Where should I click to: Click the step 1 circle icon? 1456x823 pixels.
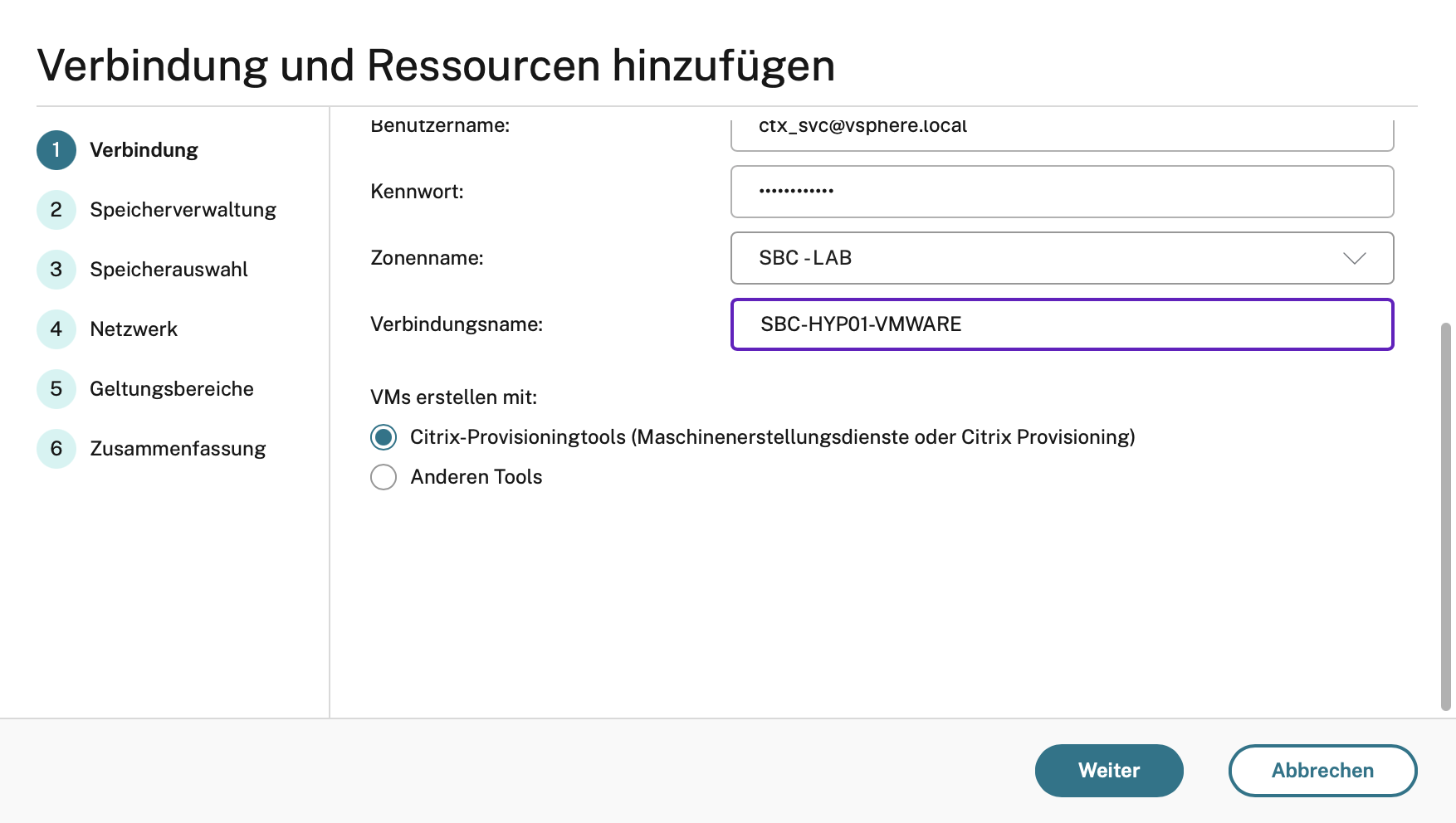tap(56, 150)
